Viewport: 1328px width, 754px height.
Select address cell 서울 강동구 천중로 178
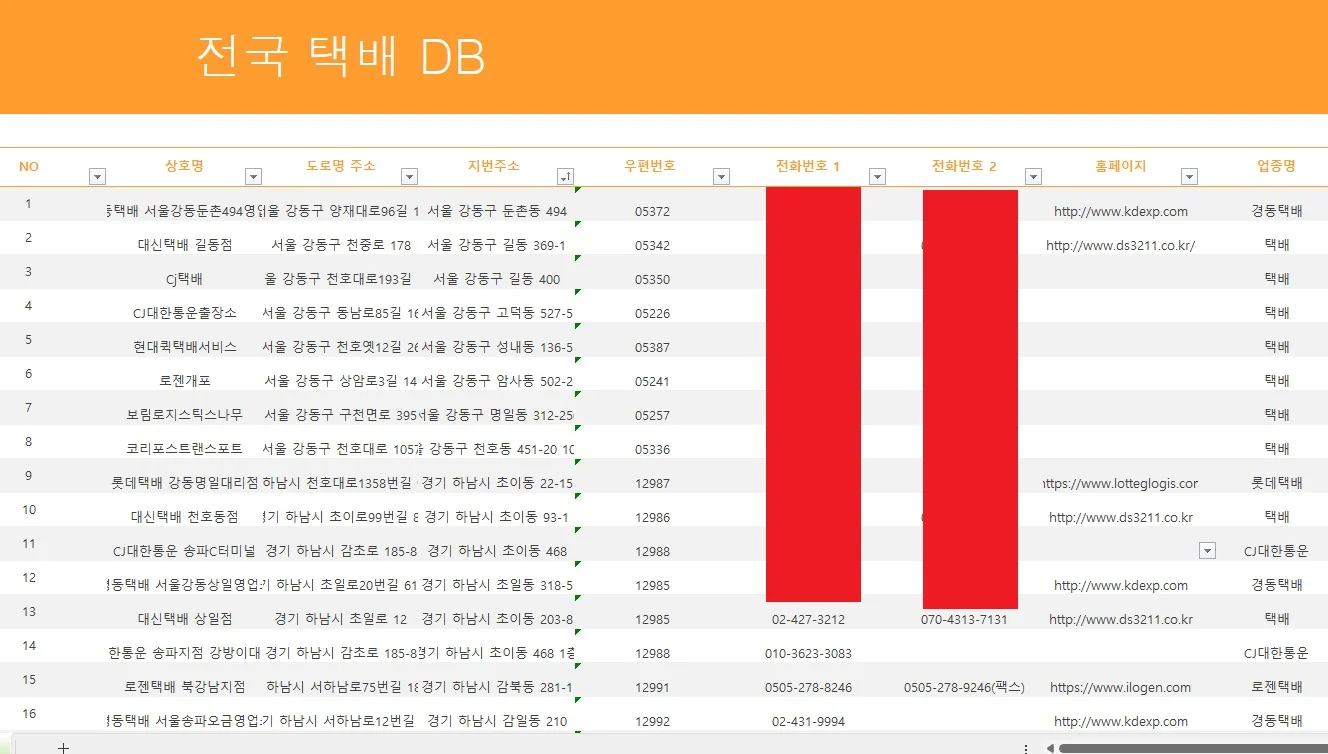tap(340, 246)
